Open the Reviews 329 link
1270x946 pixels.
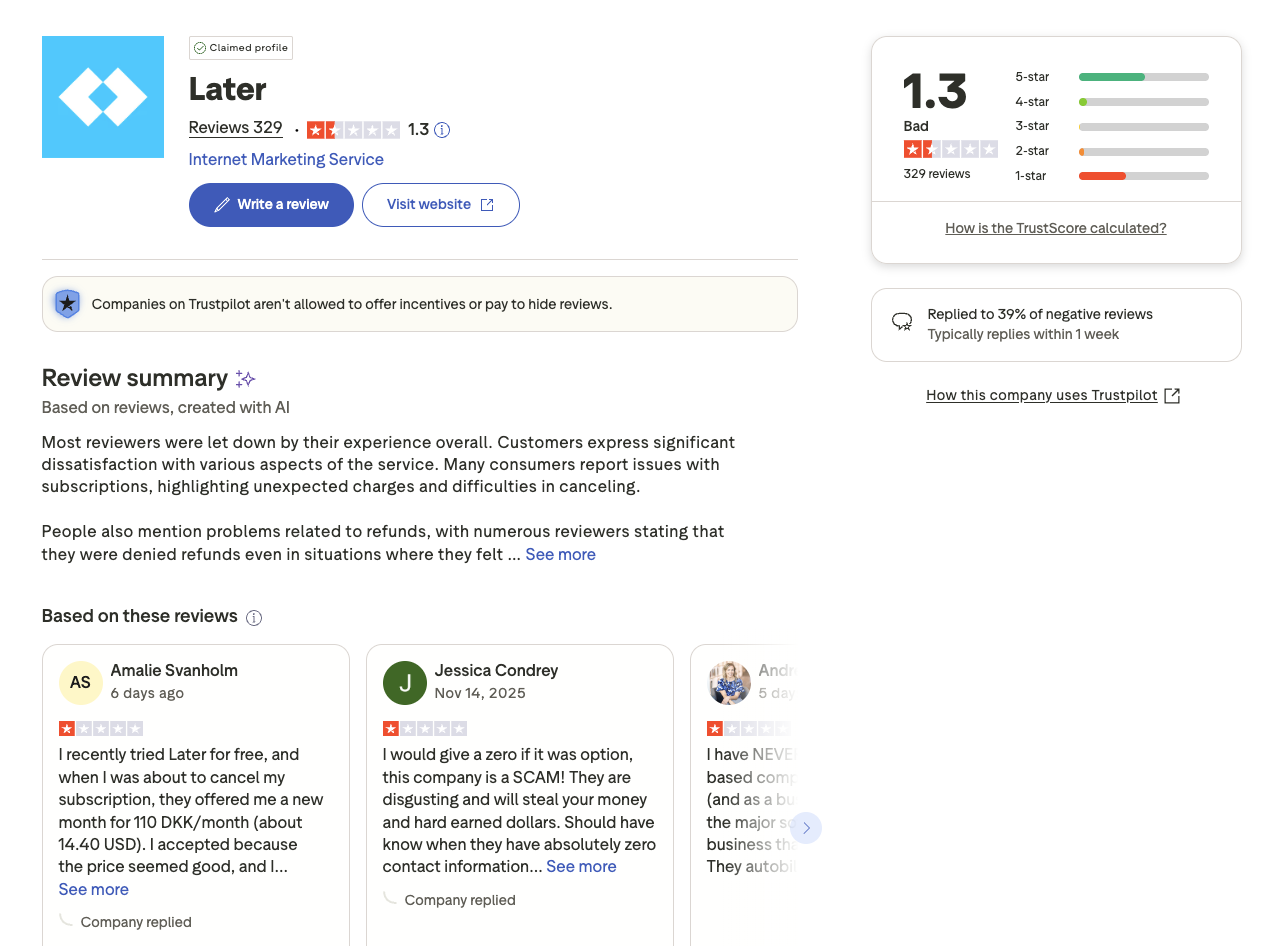pyautogui.click(x=235, y=127)
